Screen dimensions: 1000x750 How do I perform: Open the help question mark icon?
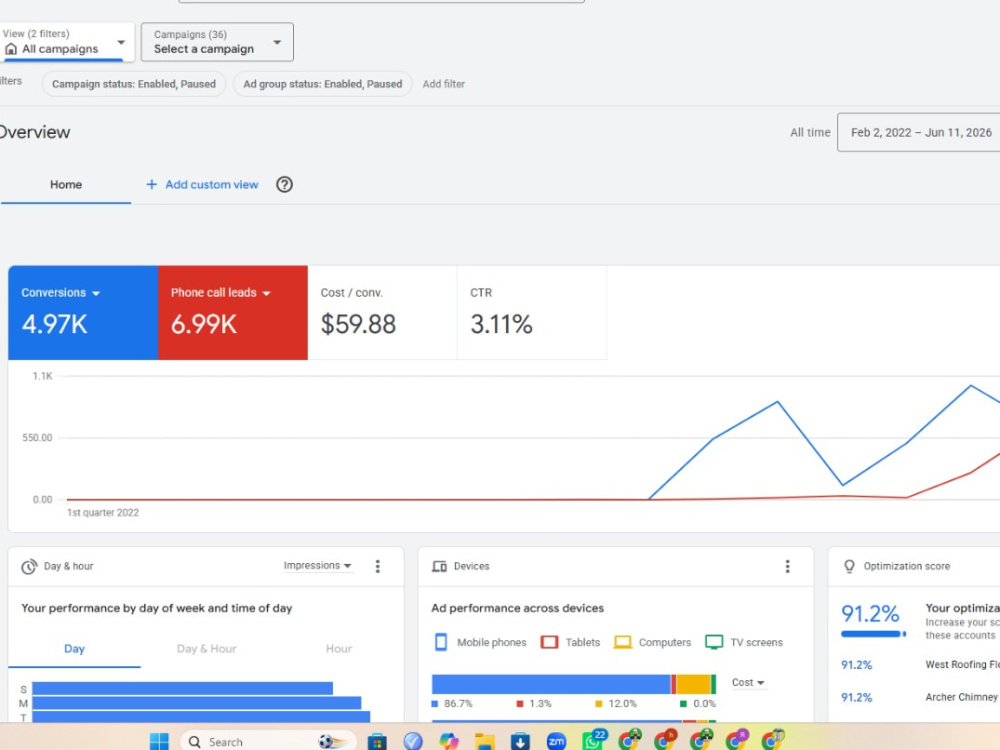(x=284, y=184)
